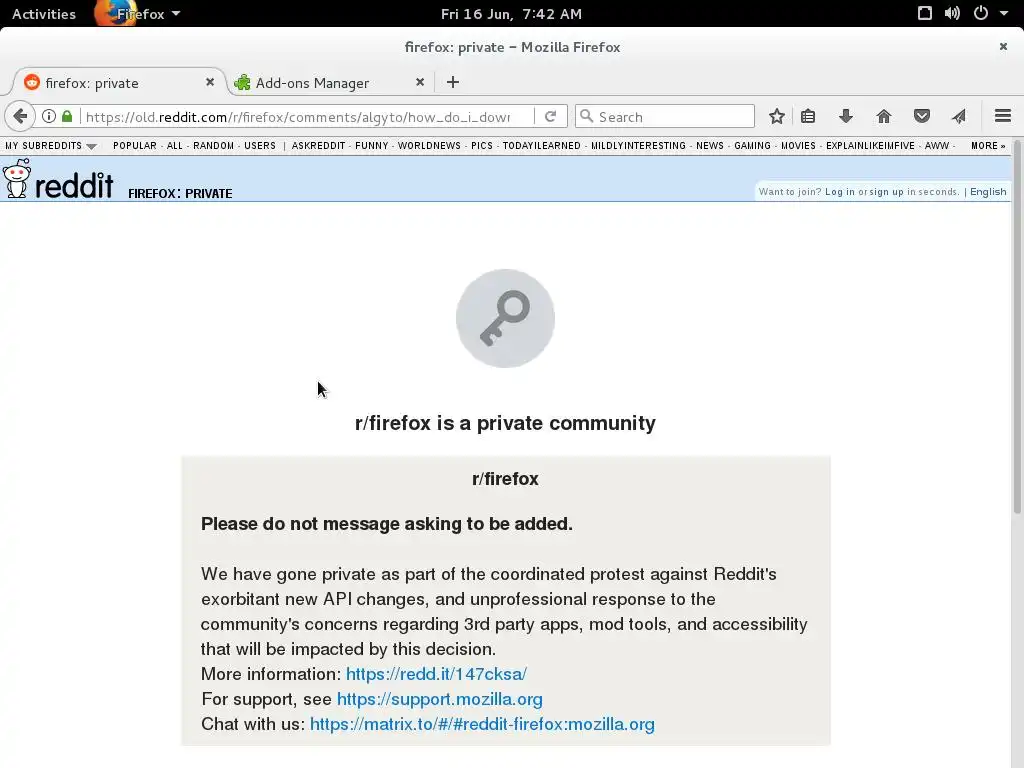Click 'r/firefox is a private community' heading
Screen dimensions: 1024x768
pyautogui.click(x=505, y=423)
